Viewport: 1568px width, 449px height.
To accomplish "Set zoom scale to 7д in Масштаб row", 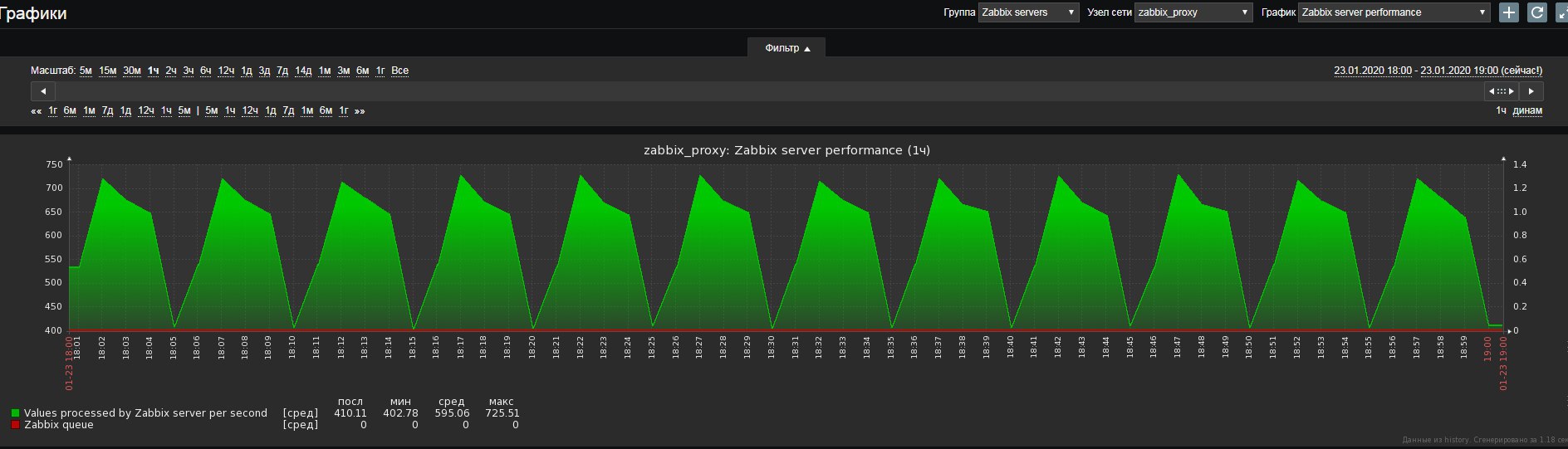I will [282, 71].
